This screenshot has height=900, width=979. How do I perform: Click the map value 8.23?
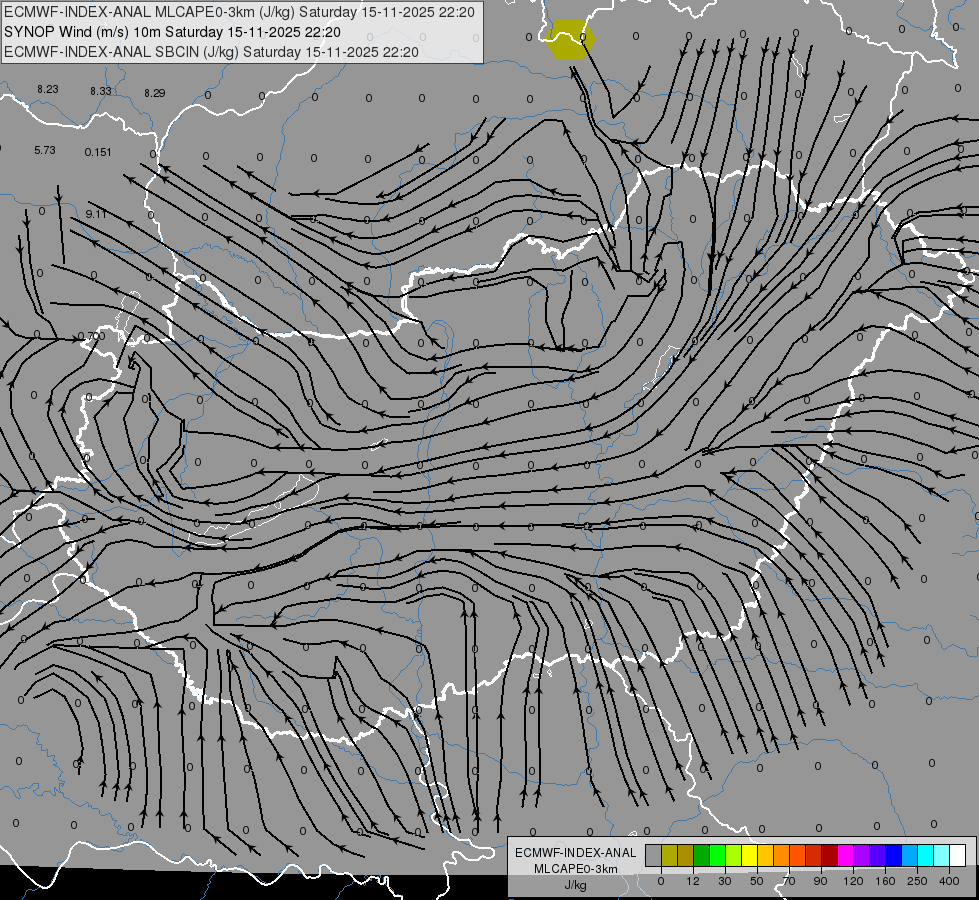47,89
